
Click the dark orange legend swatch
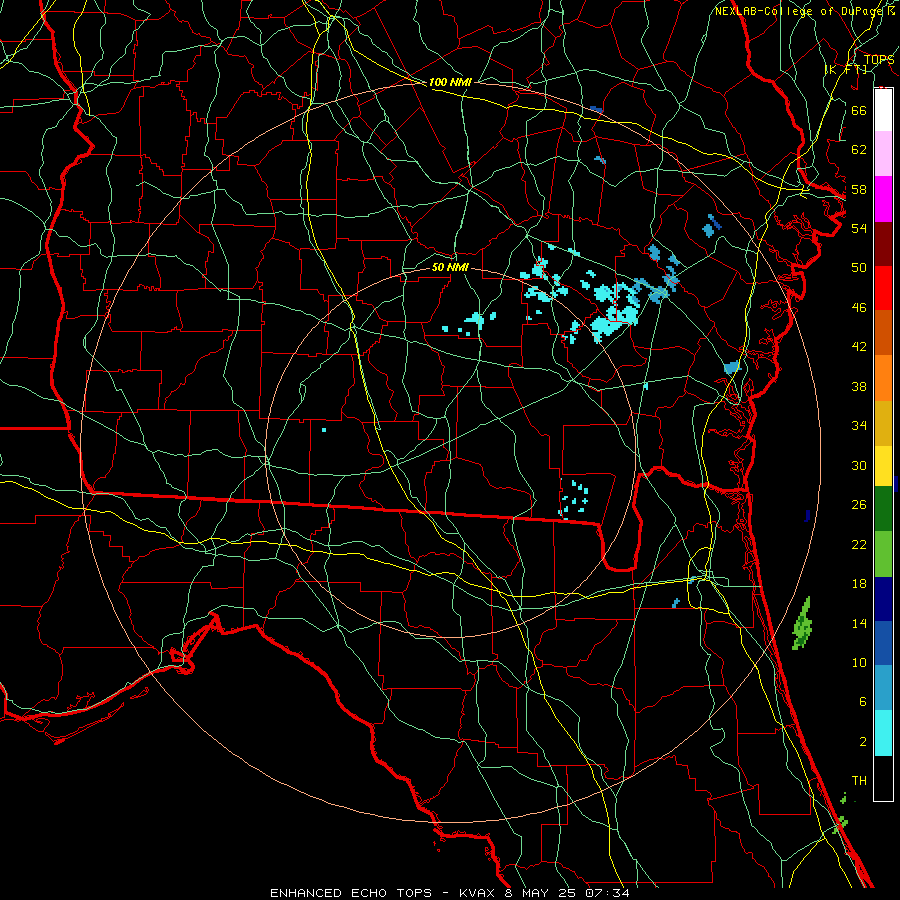tap(883, 333)
